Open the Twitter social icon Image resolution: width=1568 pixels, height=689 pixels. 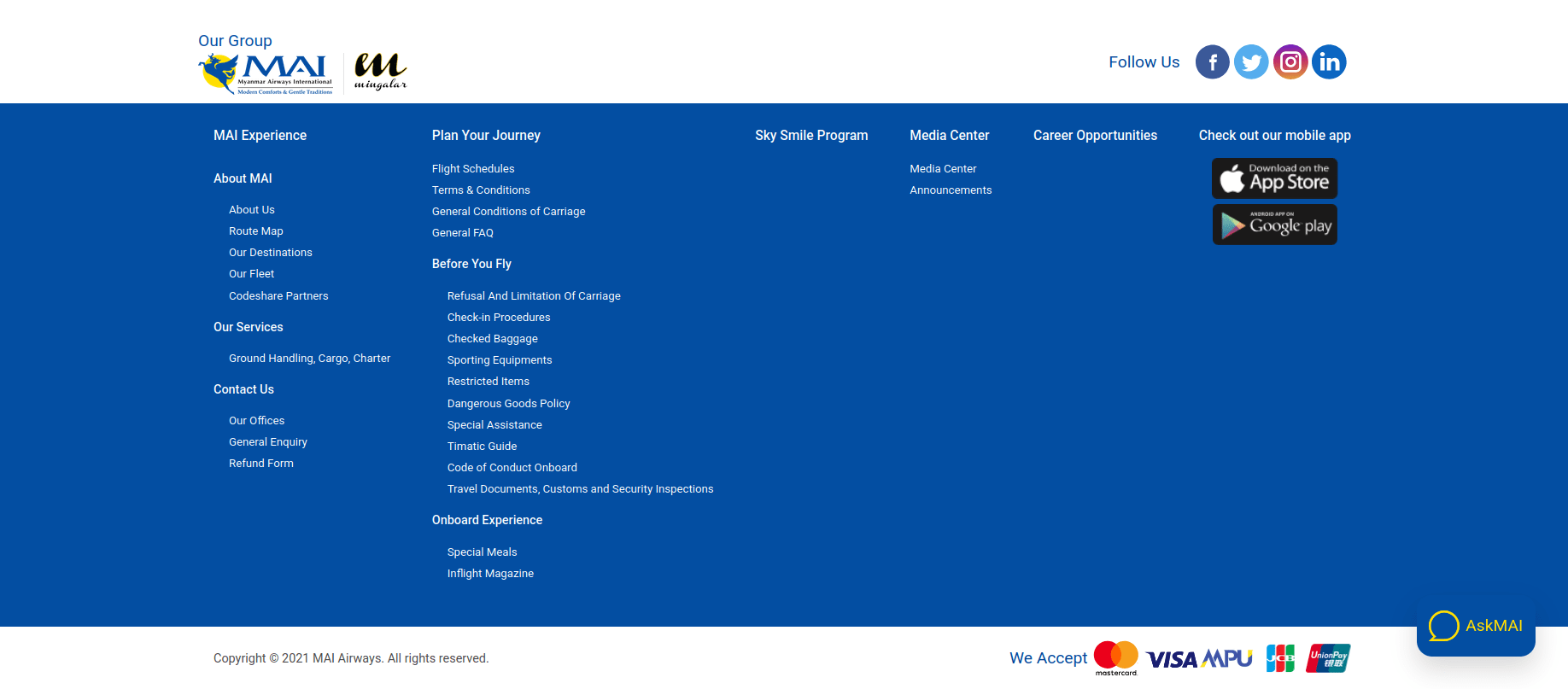coord(1251,62)
